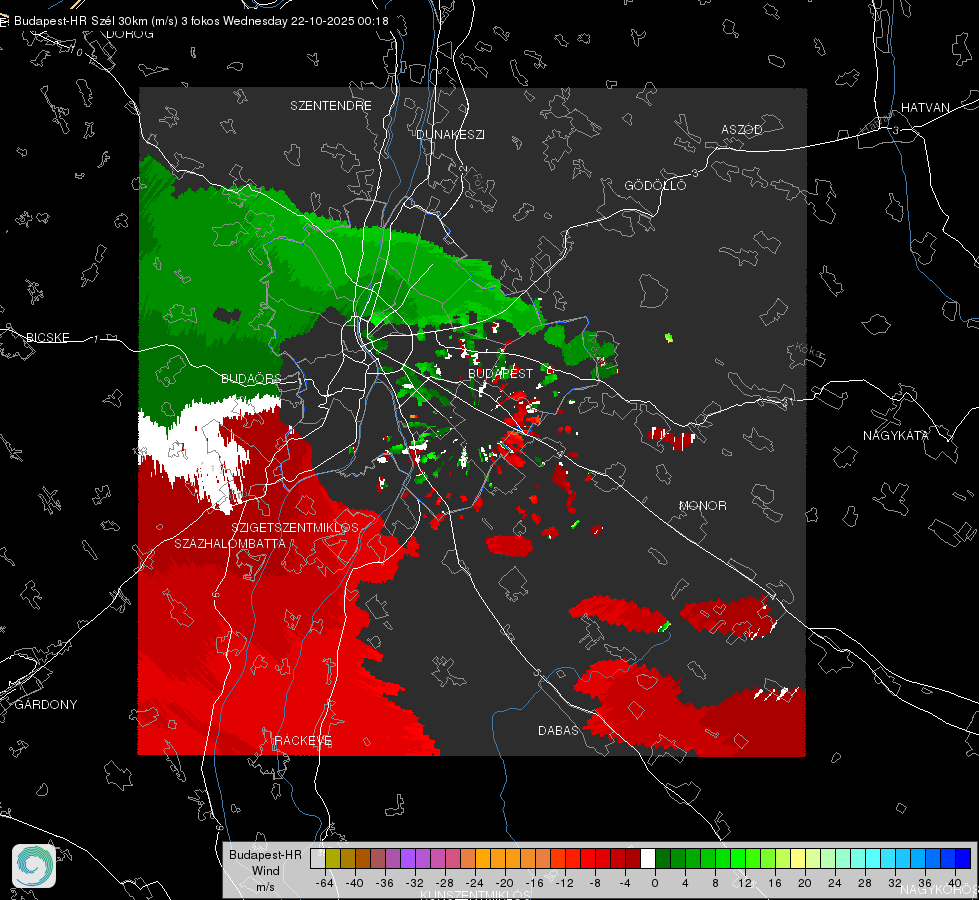Click the 28 value on the legend scale
The height and width of the screenshot is (900, 979).
click(864, 883)
